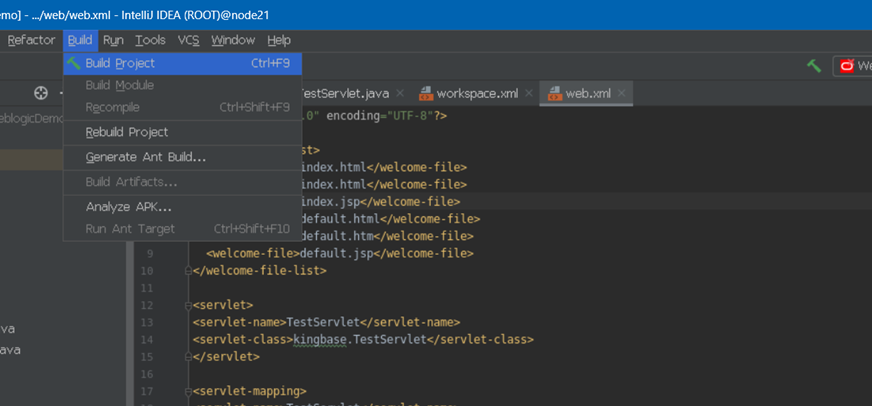
Task: Collapse the servlet-mapping element fold marker
Action: [187, 391]
